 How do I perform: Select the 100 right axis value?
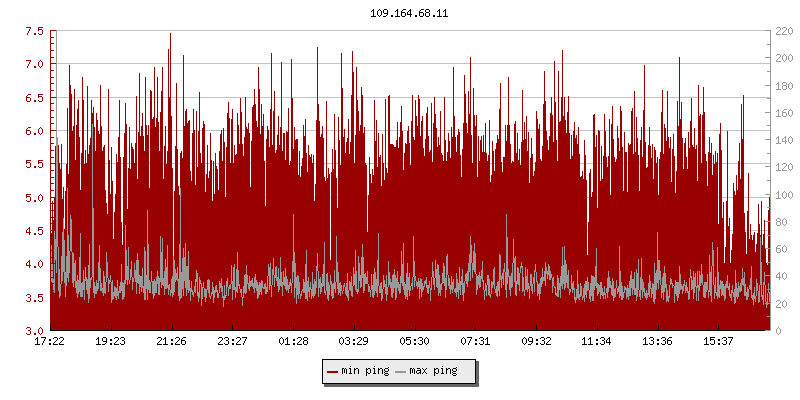784,195
